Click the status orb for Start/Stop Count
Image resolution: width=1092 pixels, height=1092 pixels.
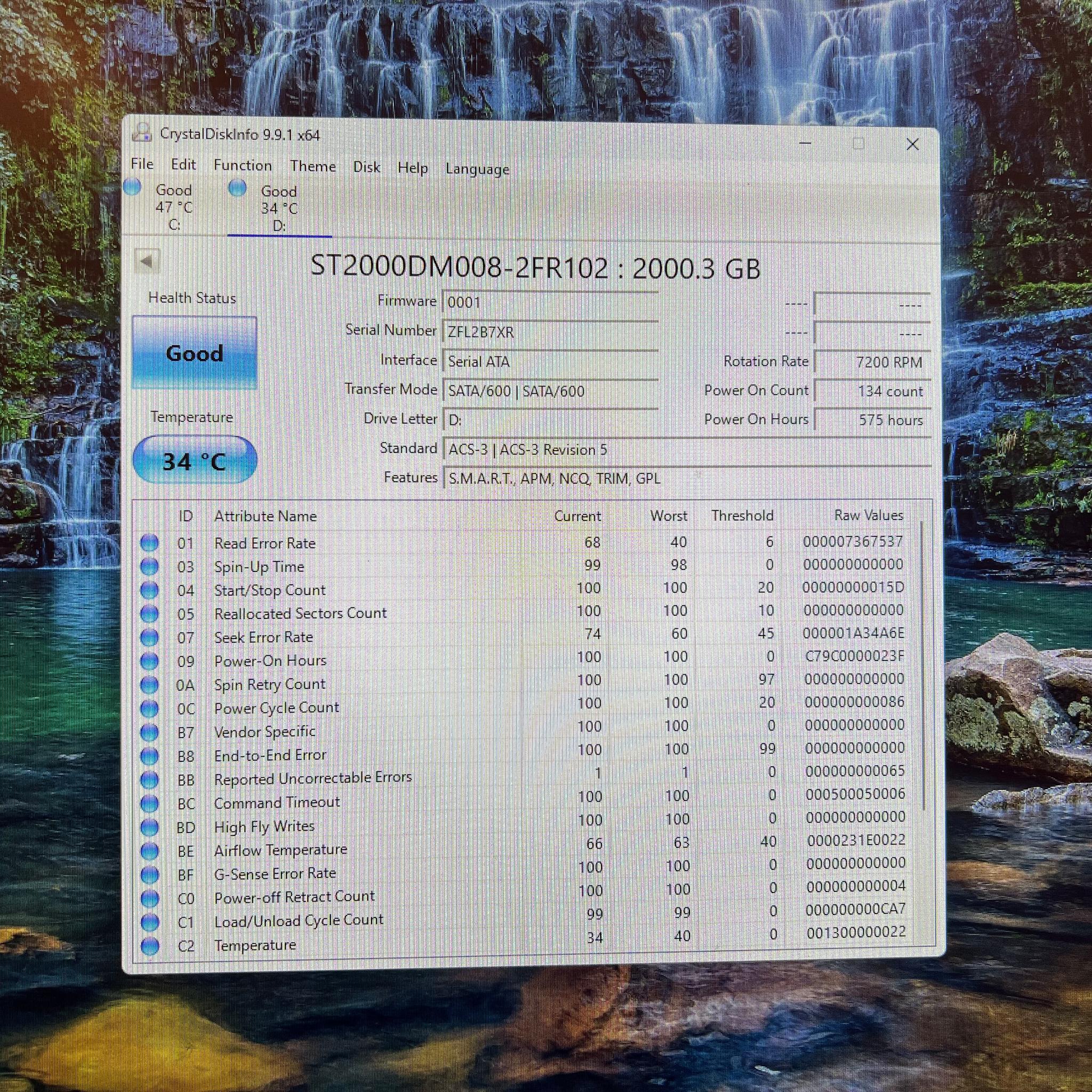(149, 590)
